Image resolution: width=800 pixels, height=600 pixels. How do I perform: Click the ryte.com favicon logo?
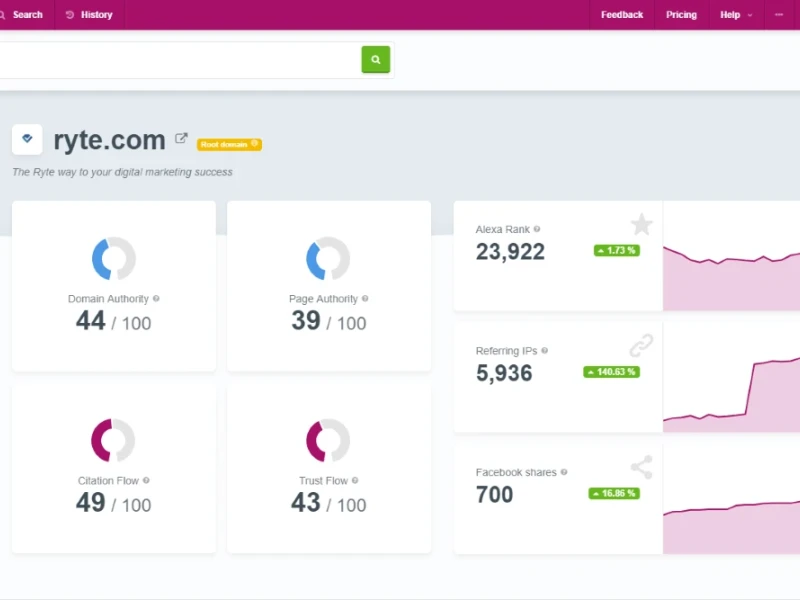point(27,139)
